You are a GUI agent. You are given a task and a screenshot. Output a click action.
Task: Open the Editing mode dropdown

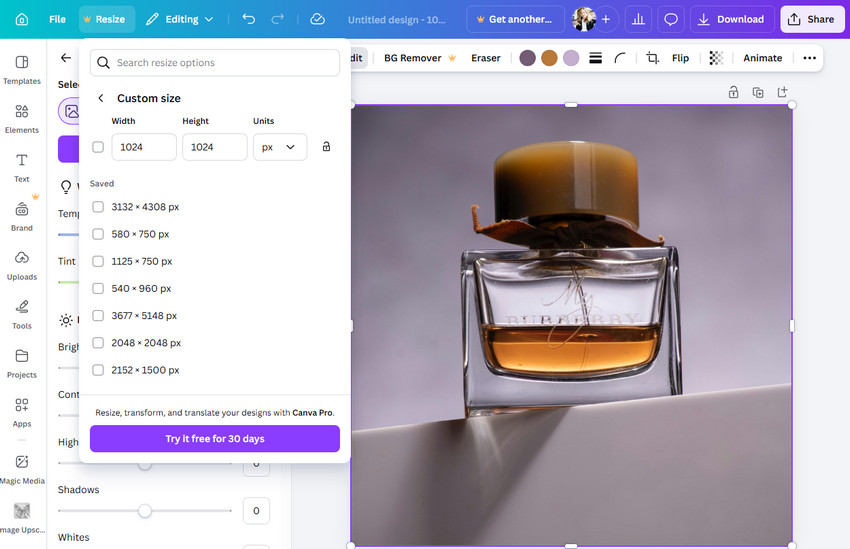click(179, 20)
